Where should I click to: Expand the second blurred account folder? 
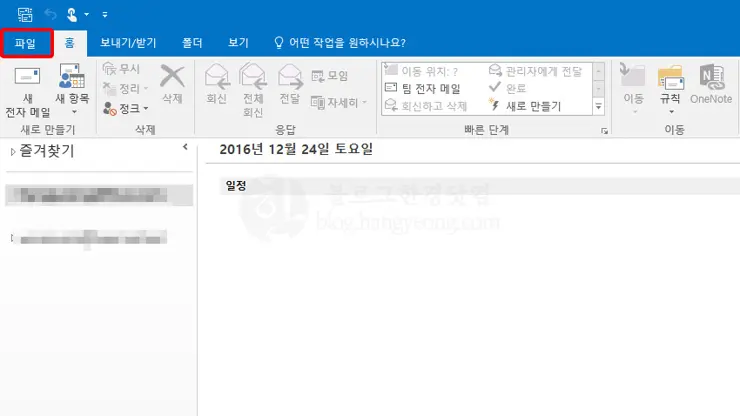point(12,238)
